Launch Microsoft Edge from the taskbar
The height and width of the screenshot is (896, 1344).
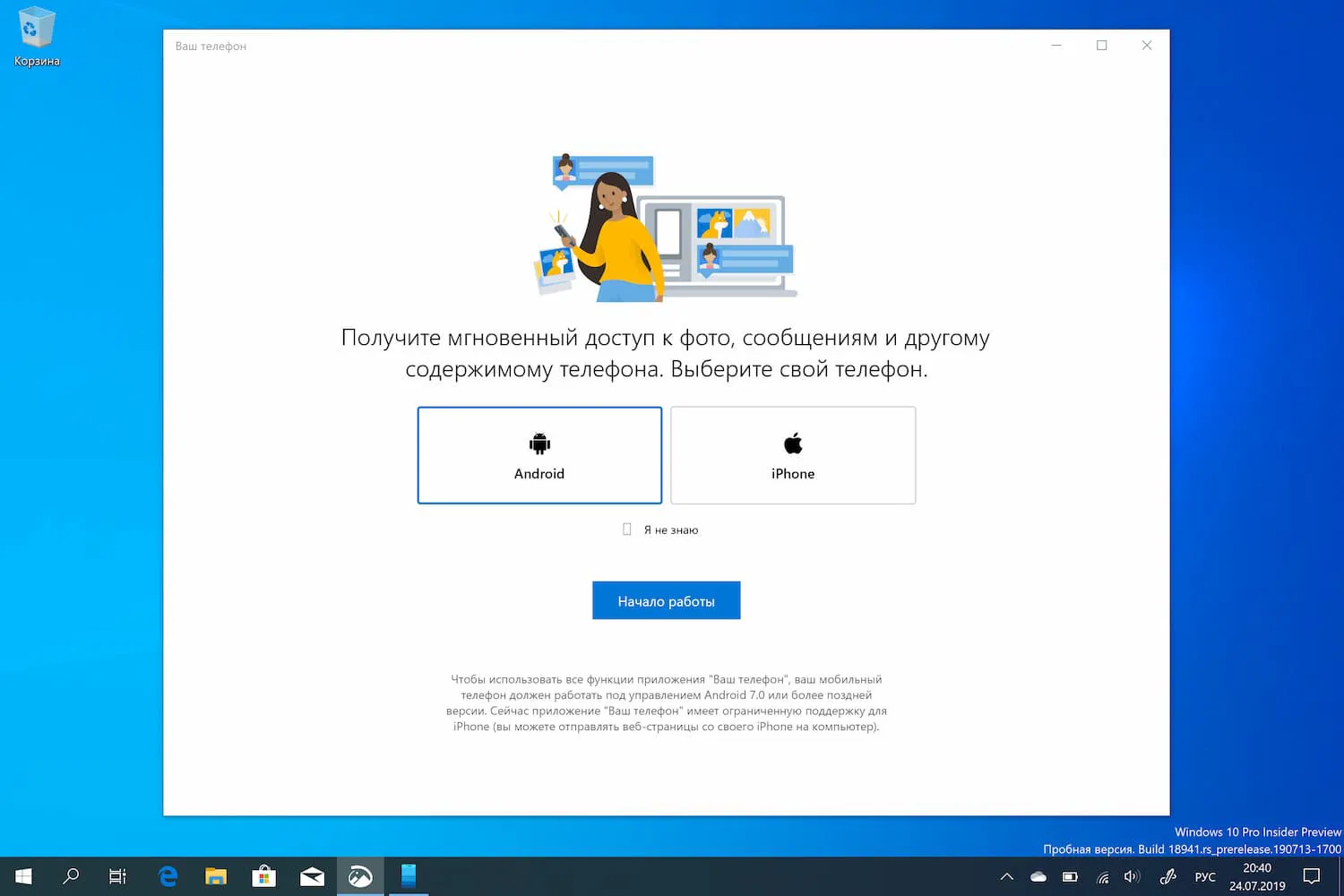pyautogui.click(x=167, y=876)
